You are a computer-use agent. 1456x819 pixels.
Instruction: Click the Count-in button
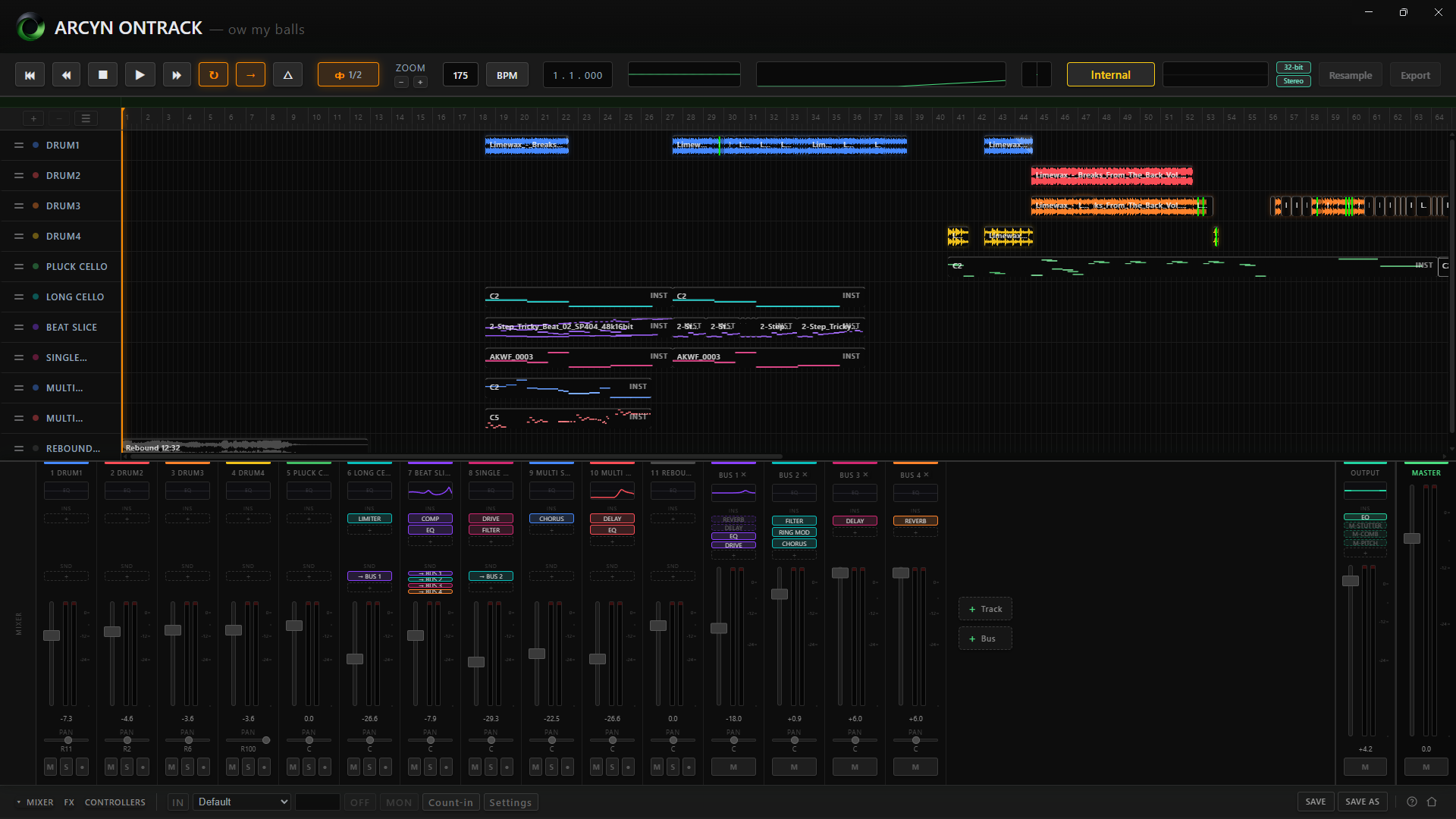[450, 802]
